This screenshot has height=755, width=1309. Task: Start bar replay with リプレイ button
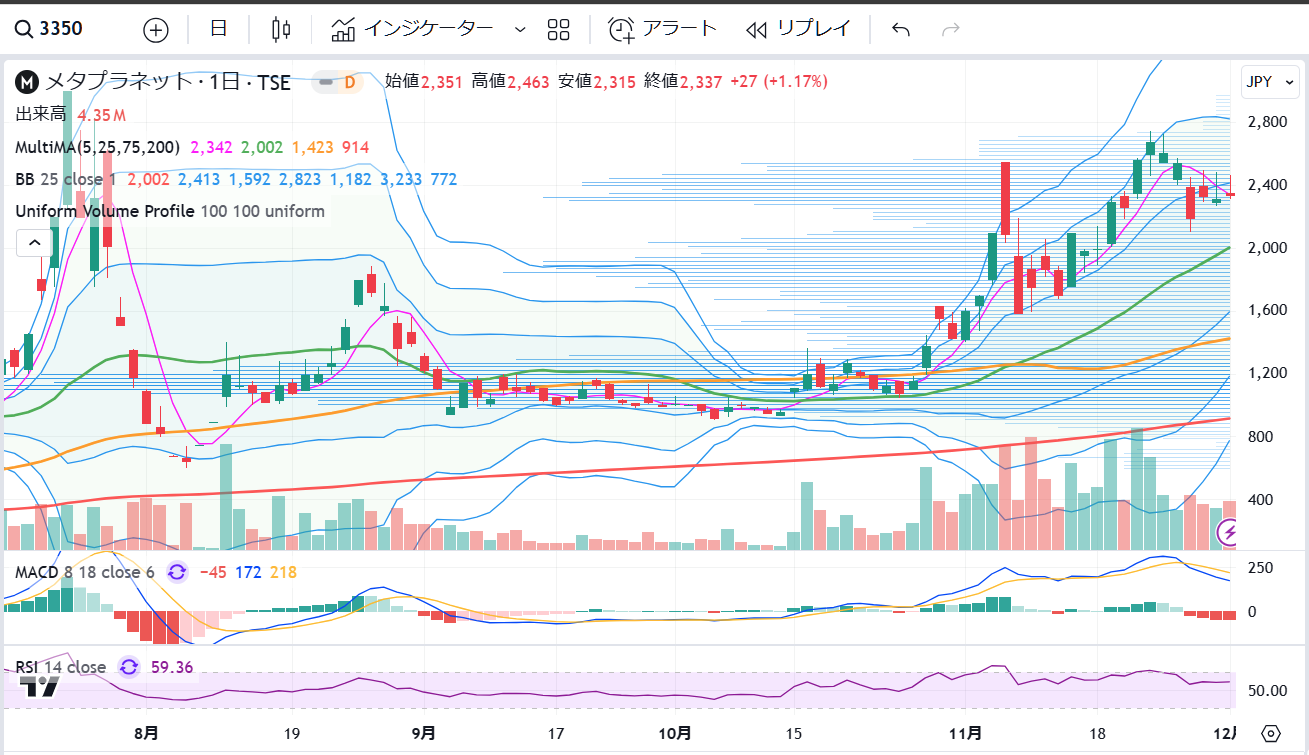[x=798, y=29]
